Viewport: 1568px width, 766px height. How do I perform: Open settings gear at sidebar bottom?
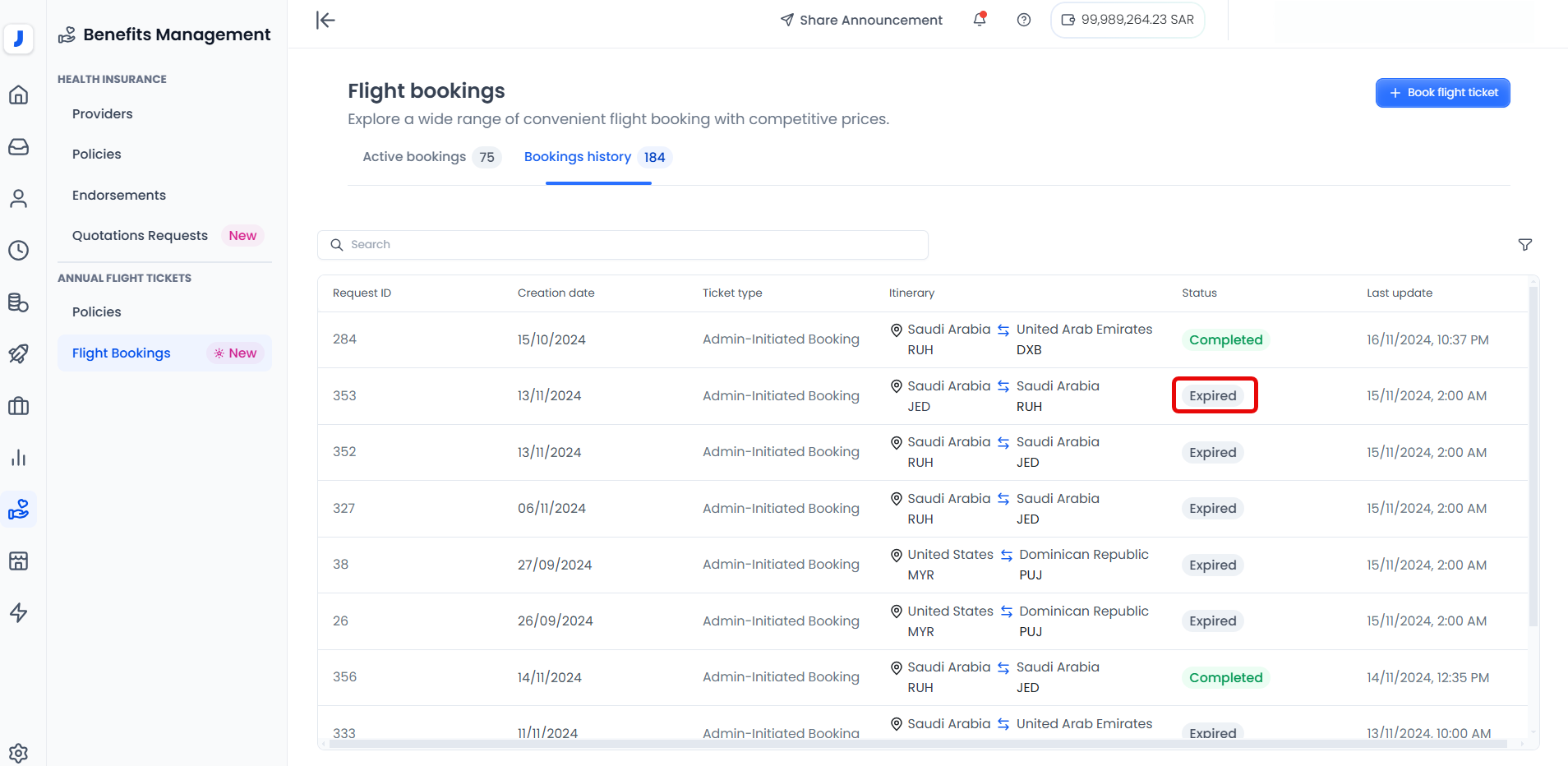coord(18,752)
